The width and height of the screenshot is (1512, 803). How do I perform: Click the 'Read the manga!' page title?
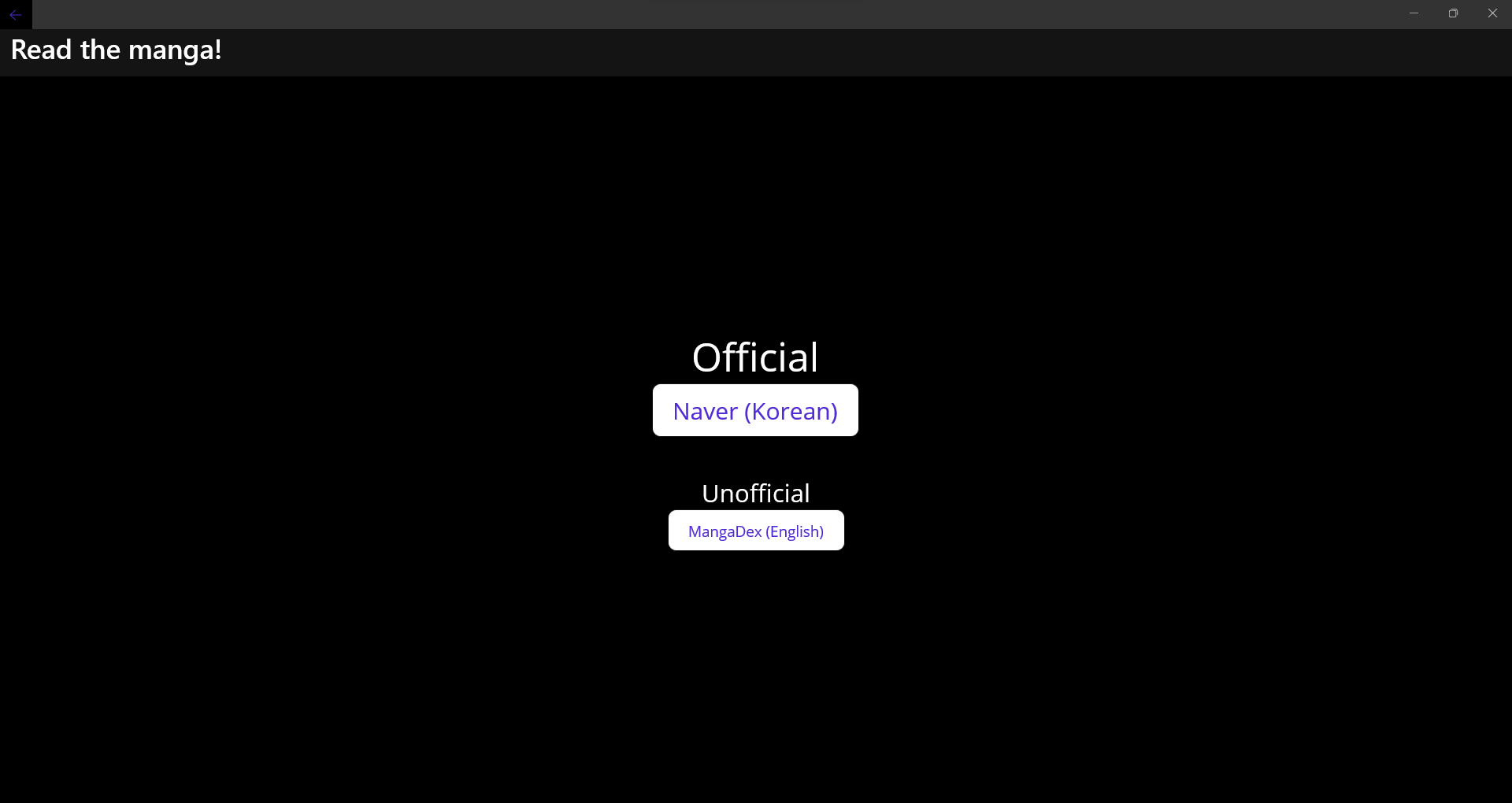(117, 50)
